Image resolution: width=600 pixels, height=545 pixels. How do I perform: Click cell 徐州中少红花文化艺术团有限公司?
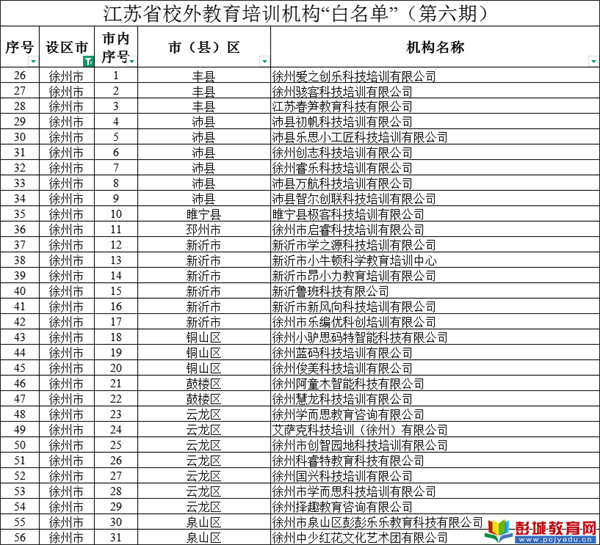click(435, 537)
